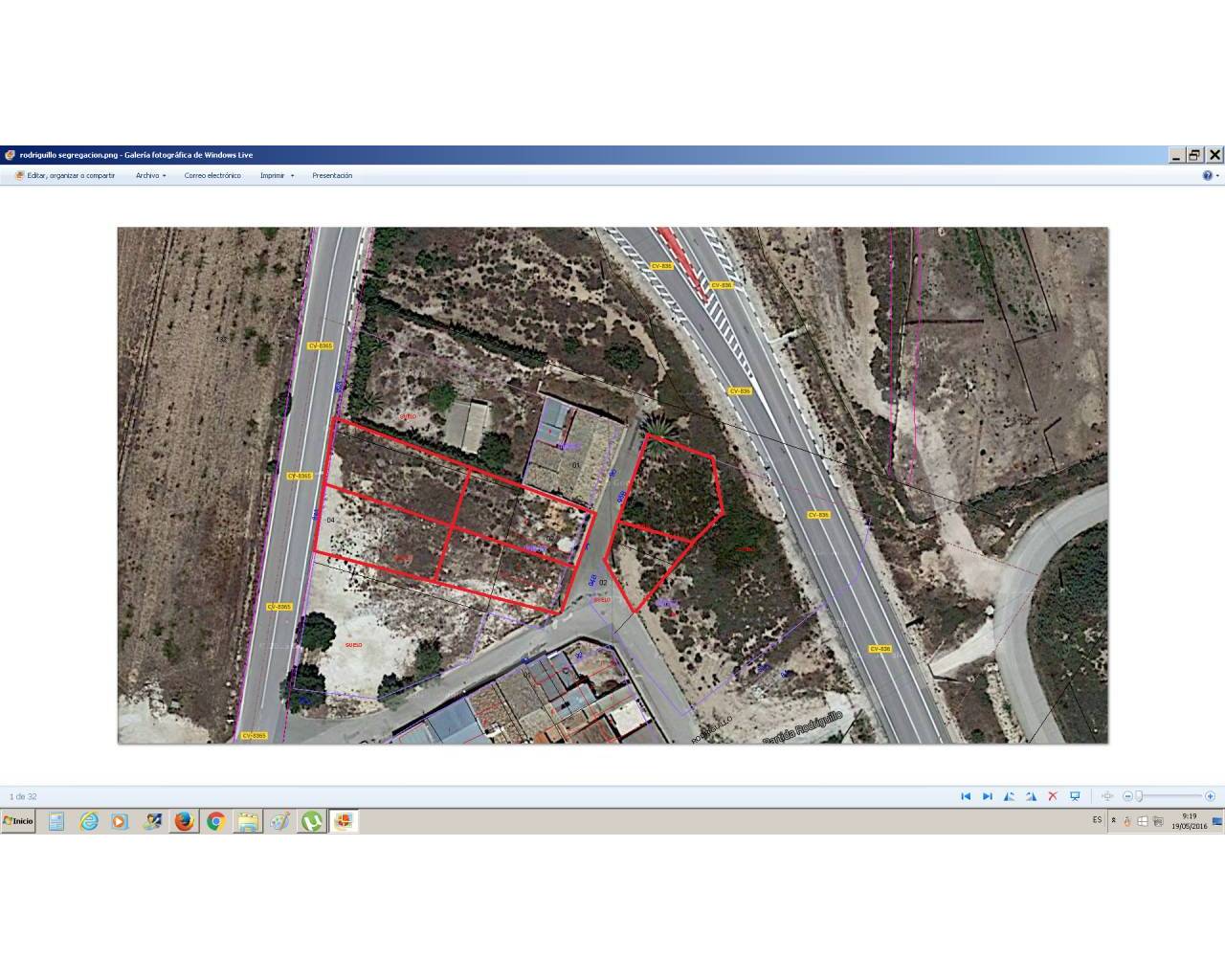Delete the photo with the red X
Screen dimensions: 1225x980
(1053, 796)
